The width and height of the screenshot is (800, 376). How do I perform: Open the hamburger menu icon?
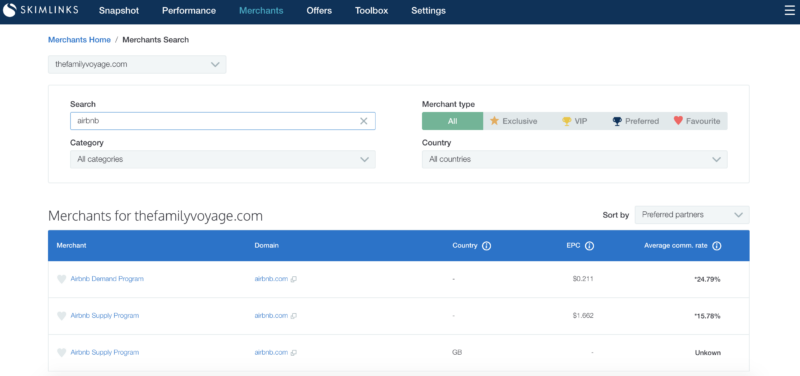[x=789, y=11]
